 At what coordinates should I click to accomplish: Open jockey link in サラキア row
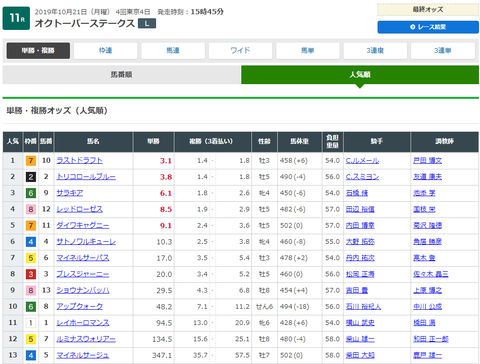click(357, 193)
